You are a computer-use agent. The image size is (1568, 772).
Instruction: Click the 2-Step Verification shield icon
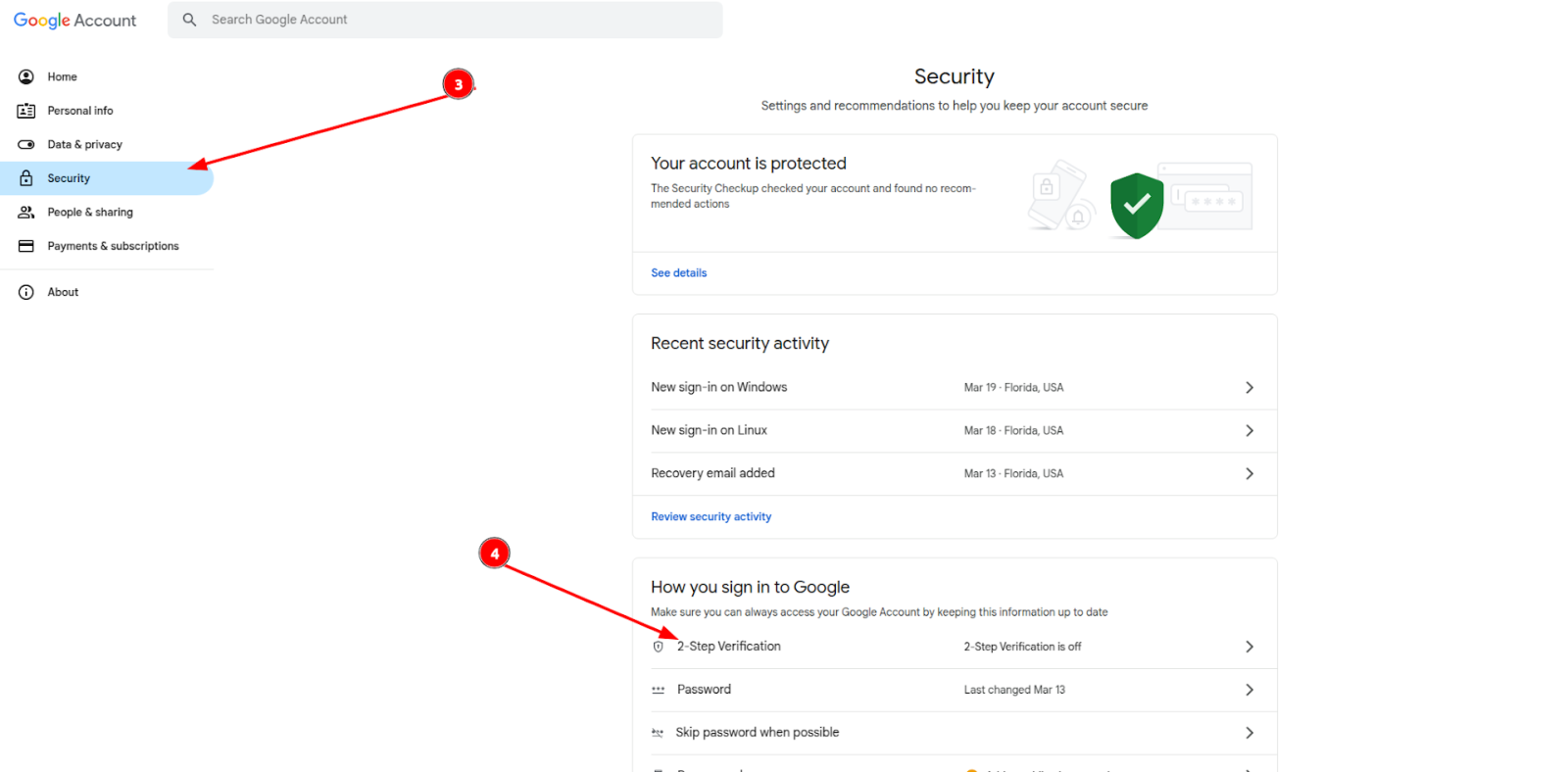[x=659, y=647]
